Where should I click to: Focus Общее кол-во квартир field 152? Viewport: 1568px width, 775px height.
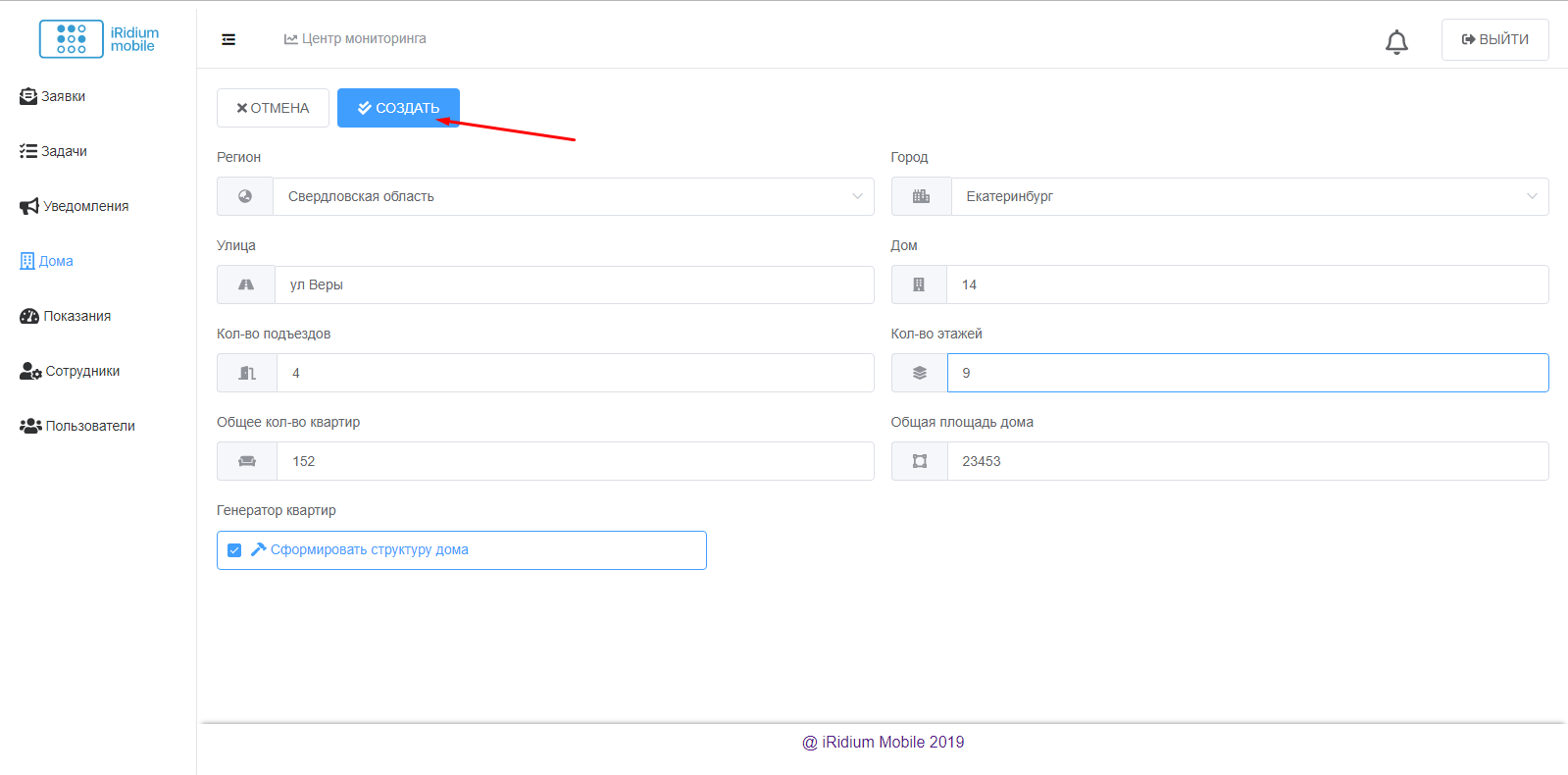coord(576,461)
